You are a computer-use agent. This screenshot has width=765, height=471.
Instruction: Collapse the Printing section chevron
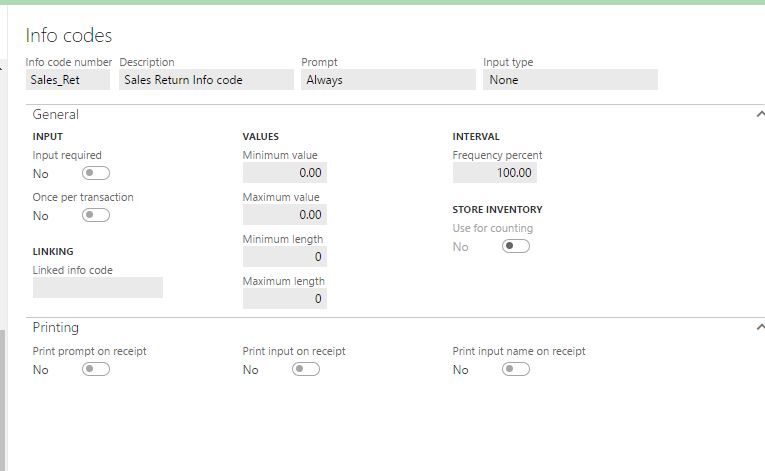coord(760,327)
